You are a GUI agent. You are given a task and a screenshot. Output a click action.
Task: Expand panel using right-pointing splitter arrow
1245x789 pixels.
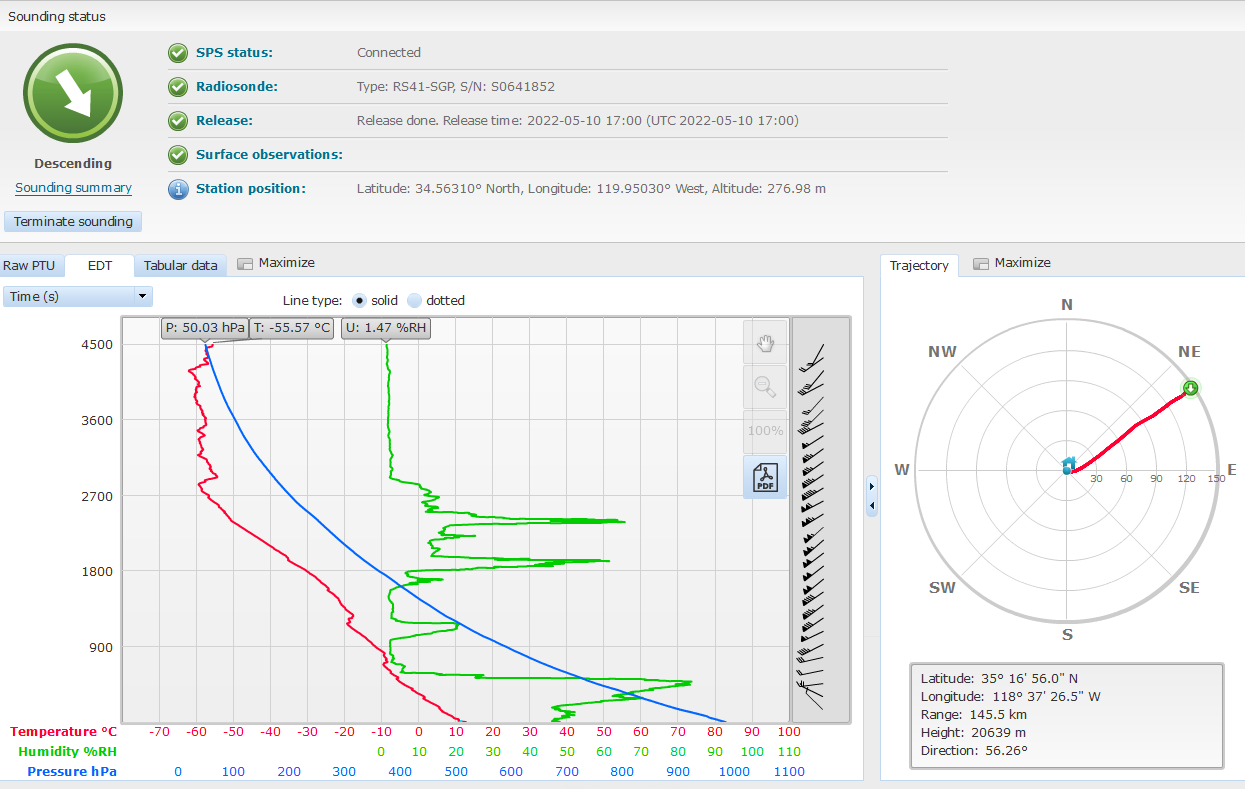click(872, 486)
